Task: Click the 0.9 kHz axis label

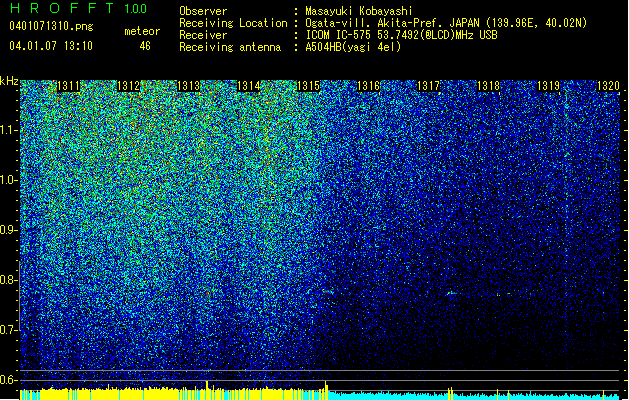Action: tap(9, 230)
